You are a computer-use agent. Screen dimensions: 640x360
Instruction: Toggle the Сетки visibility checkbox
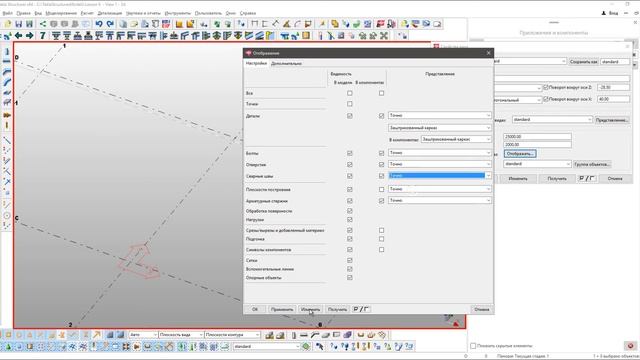[349, 260]
